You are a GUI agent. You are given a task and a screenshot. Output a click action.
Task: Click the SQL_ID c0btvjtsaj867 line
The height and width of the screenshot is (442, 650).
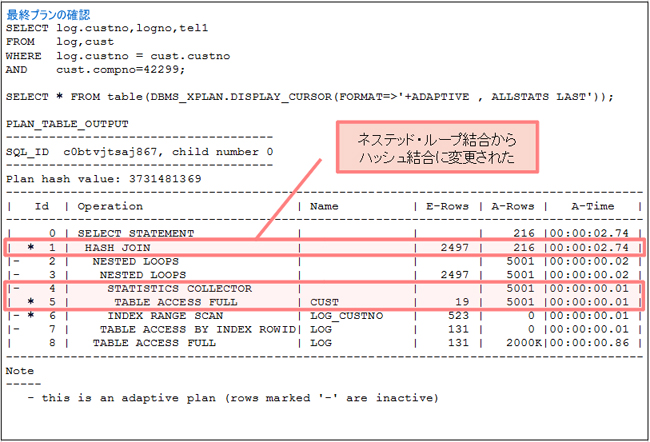tap(139, 151)
